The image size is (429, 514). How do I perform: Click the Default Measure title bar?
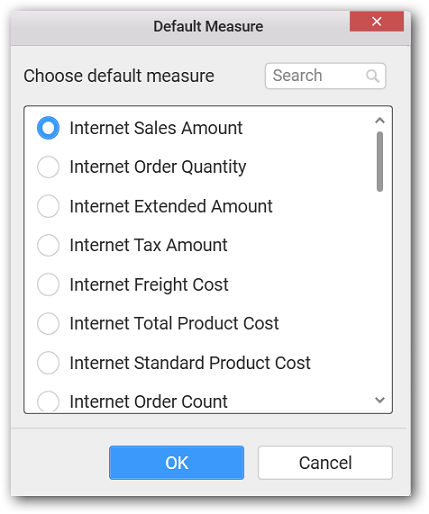[180, 28]
